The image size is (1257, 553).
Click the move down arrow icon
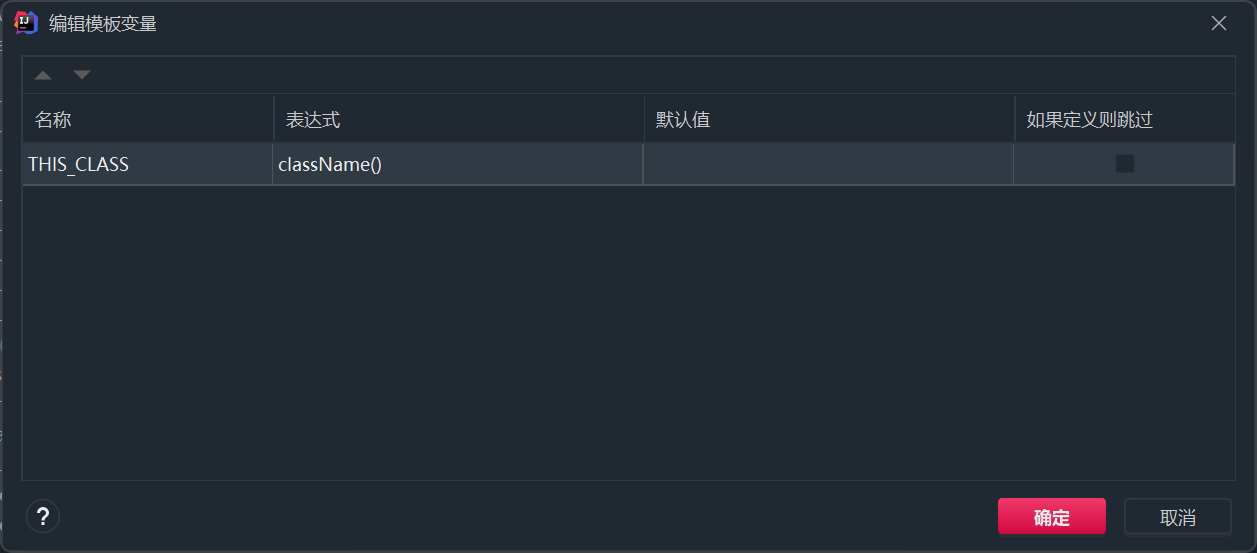coord(82,75)
